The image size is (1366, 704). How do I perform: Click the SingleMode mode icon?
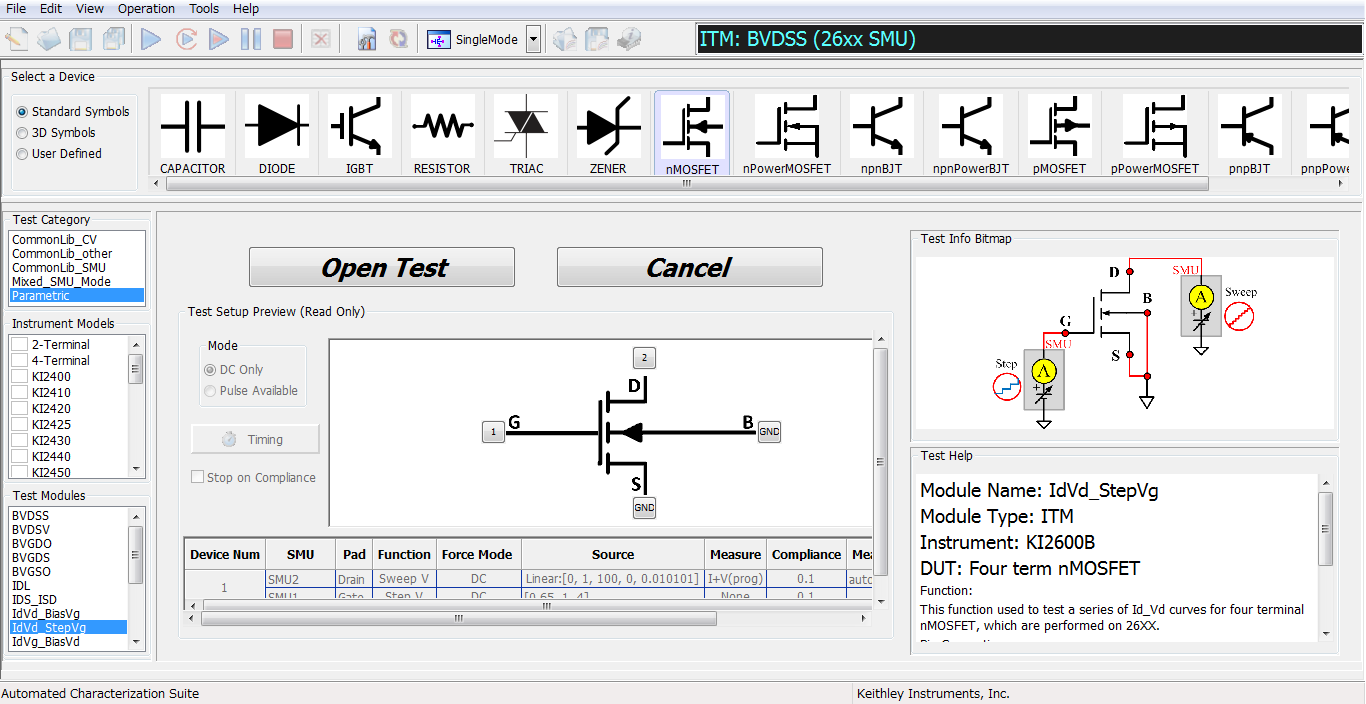439,40
